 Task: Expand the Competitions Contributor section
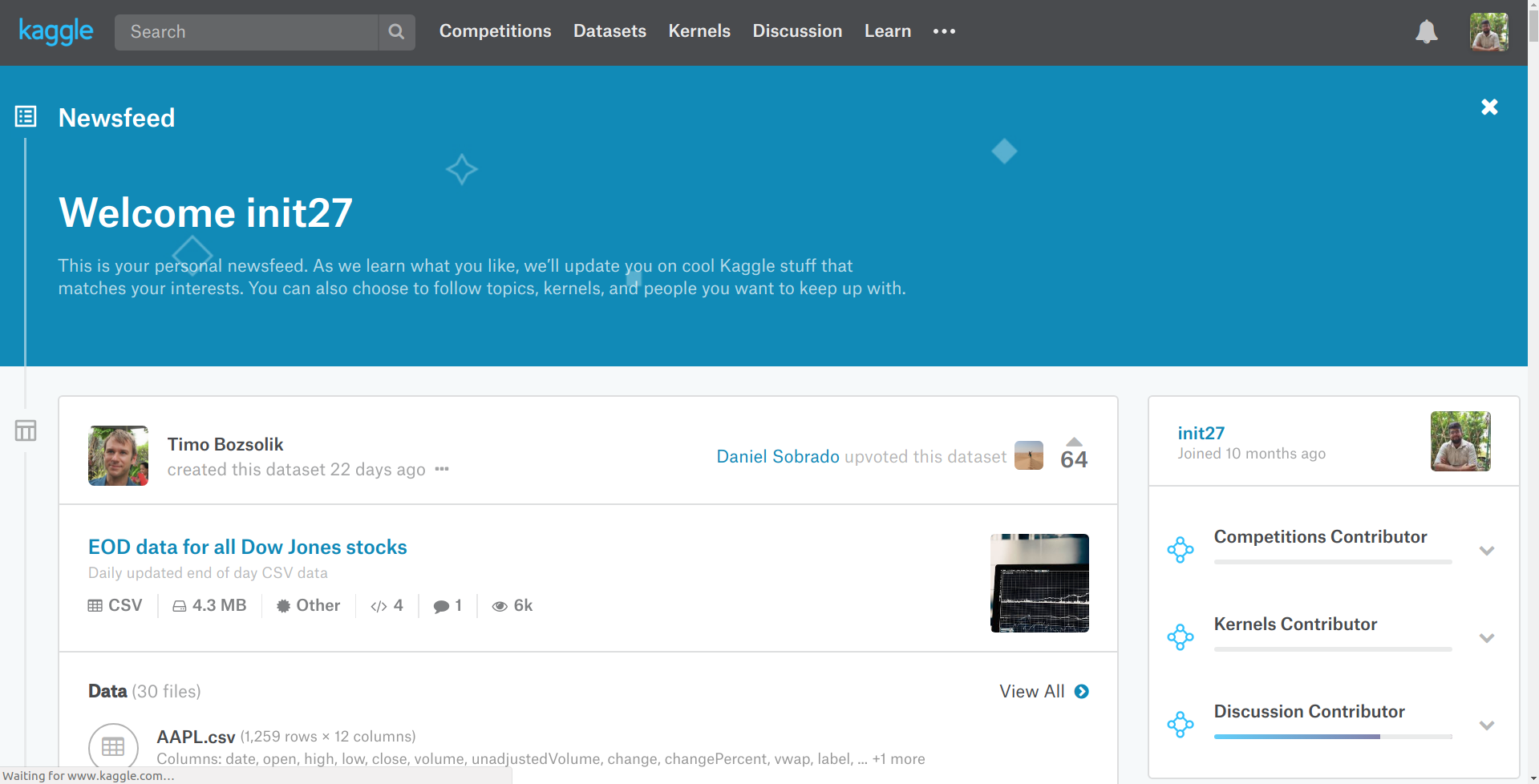click(1486, 551)
